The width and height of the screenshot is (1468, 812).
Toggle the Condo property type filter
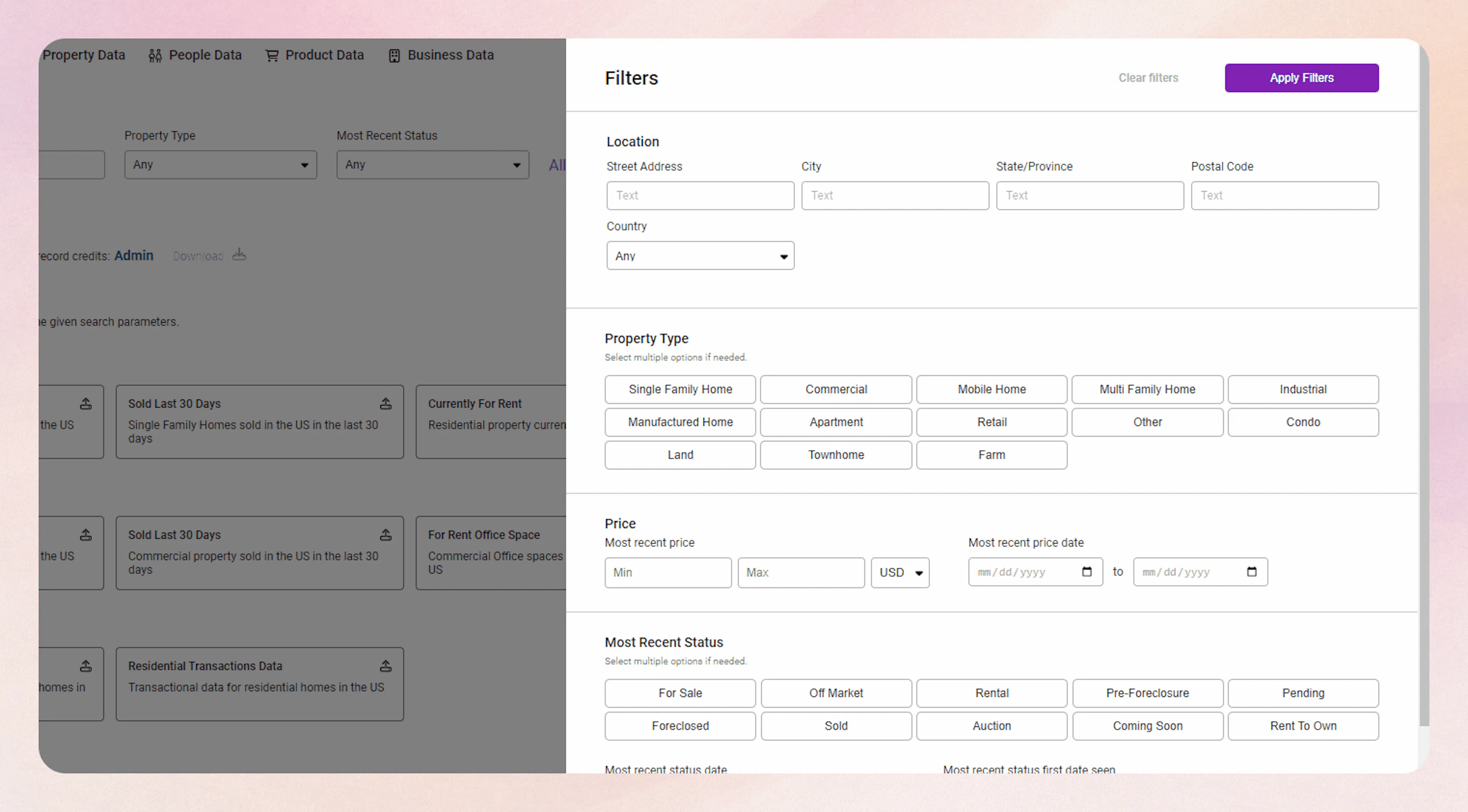point(1303,422)
